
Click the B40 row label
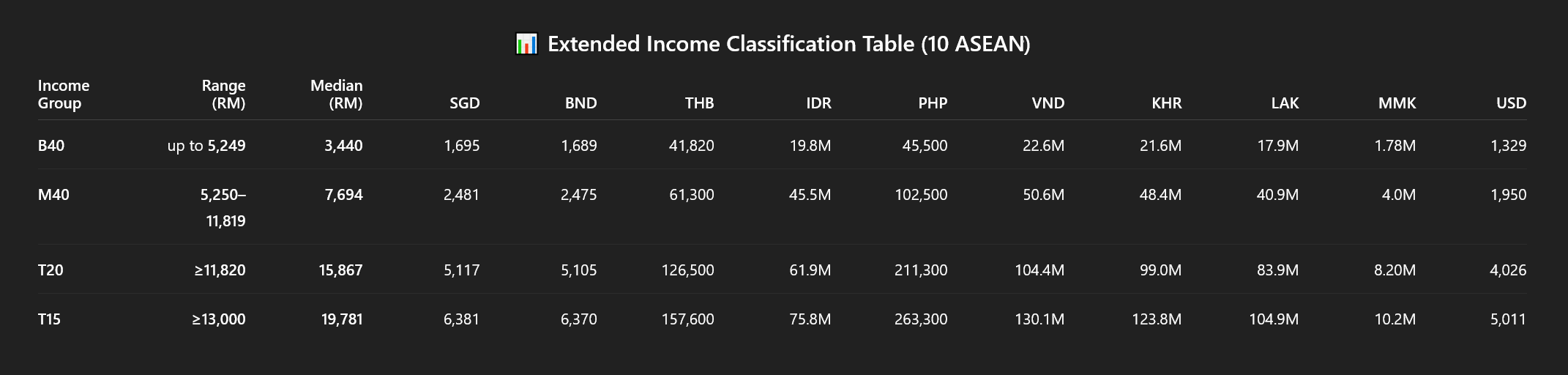pos(51,146)
